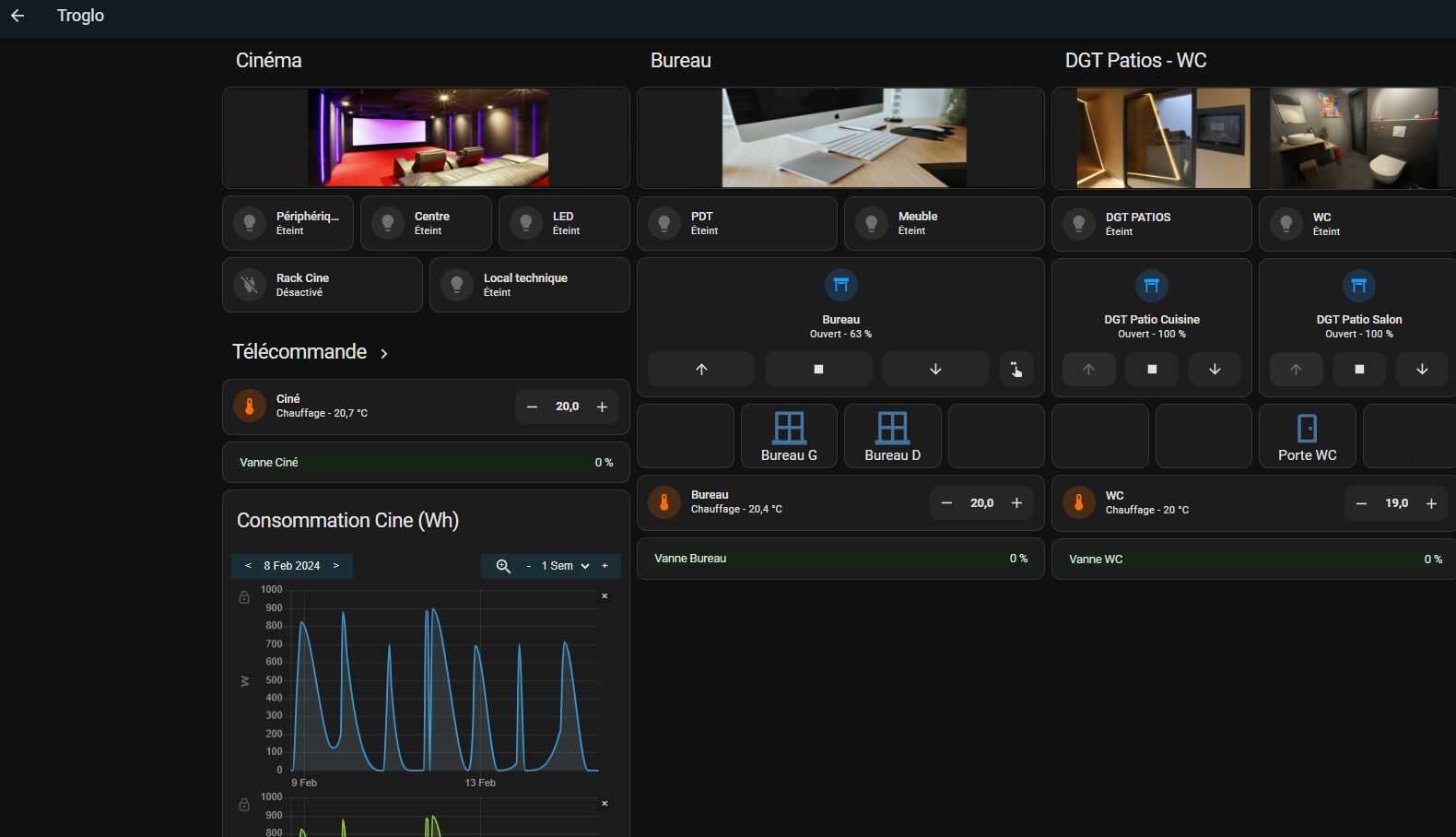This screenshot has height=837, width=1456.
Task: Click the lock icon beside the green chart
Action: [244, 805]
